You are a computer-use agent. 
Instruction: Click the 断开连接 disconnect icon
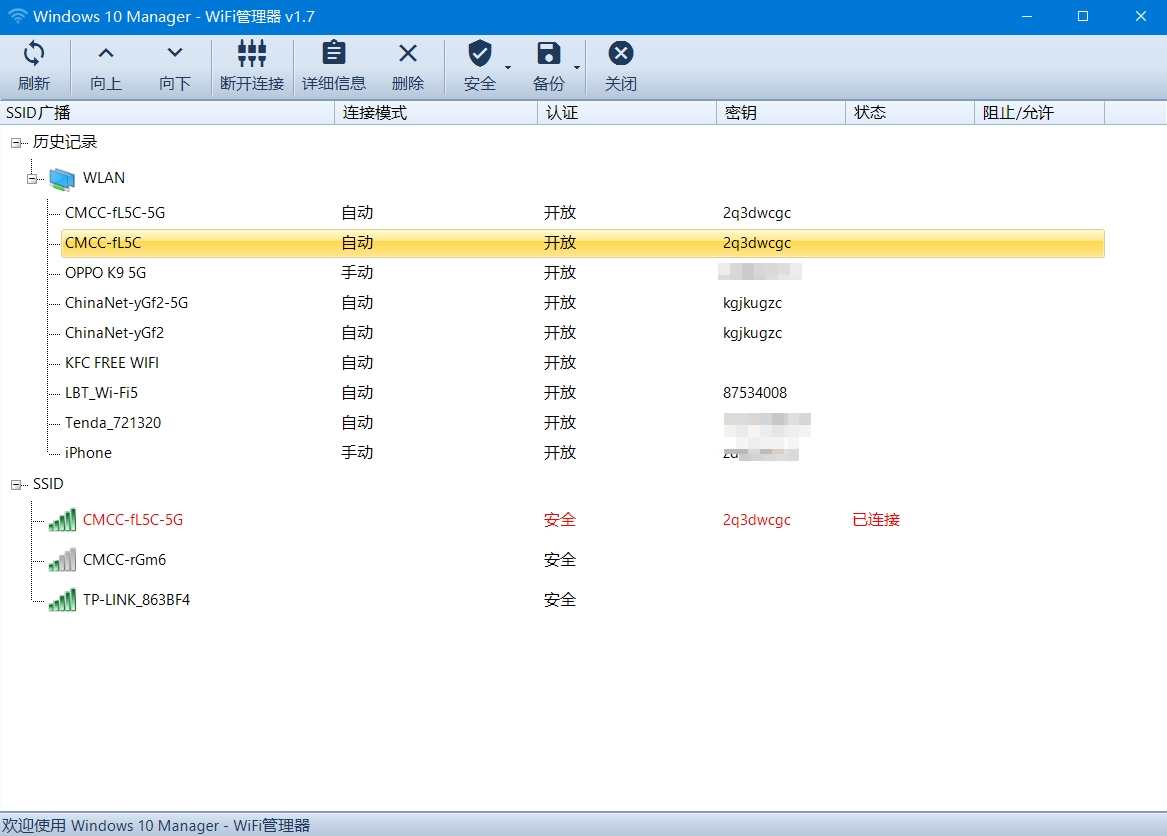tap(251, 53)
